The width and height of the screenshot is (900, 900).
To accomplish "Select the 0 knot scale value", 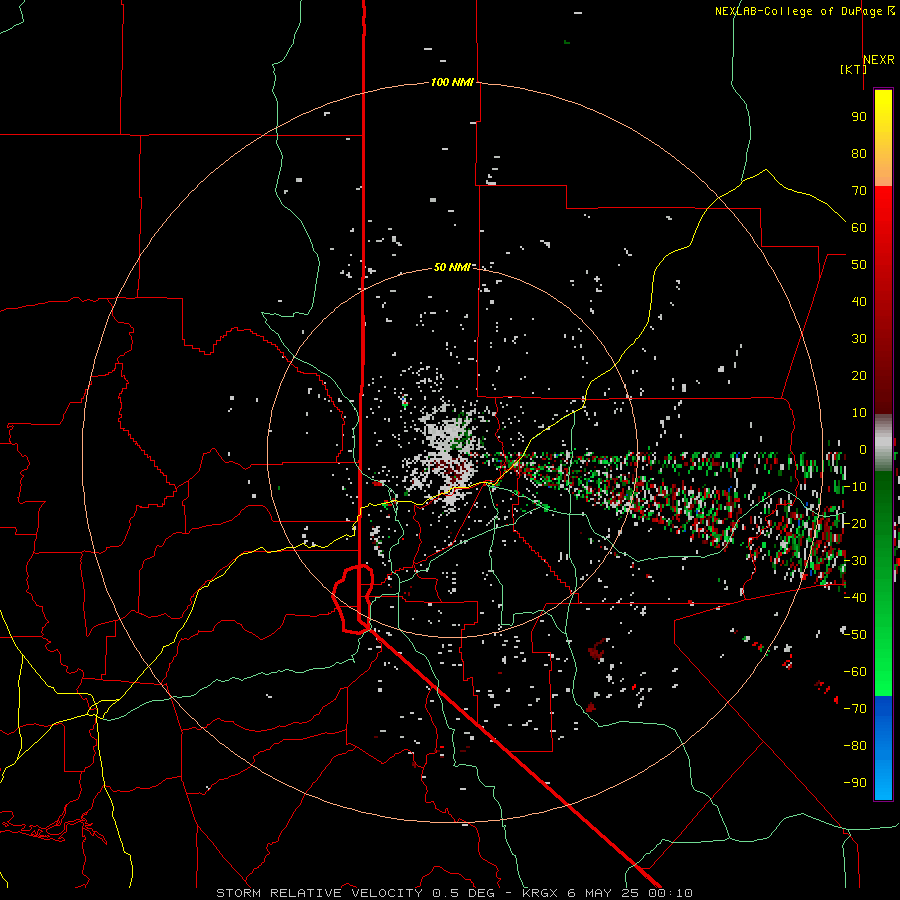I will click(862, 449).
